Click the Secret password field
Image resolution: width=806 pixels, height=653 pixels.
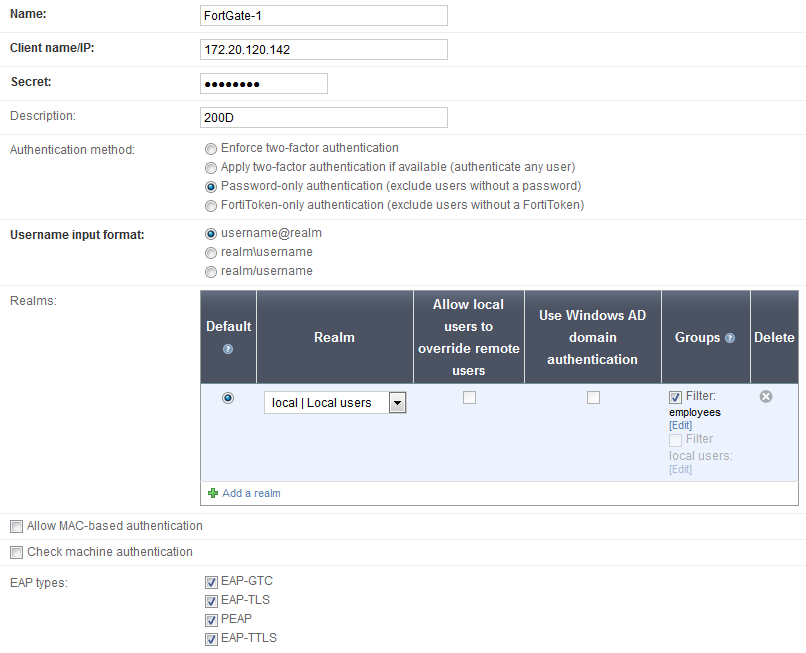point(264,84)
